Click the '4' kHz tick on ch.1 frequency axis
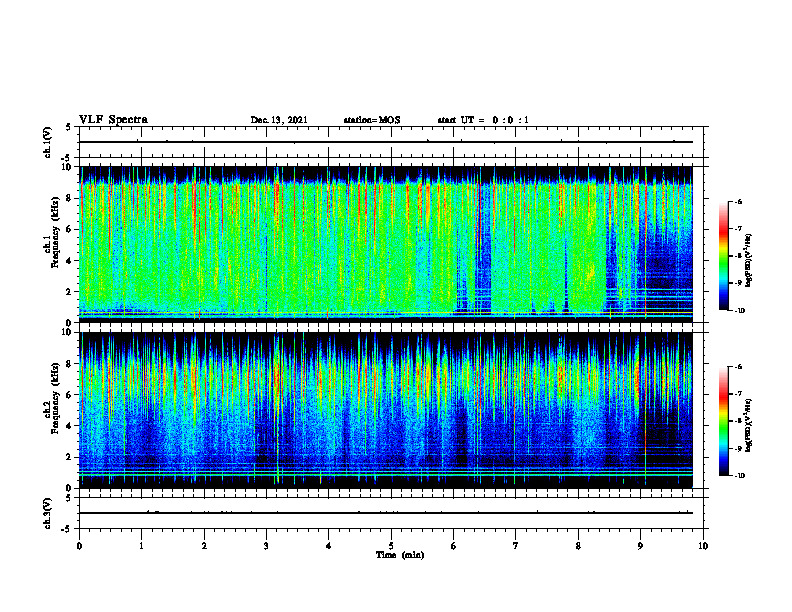 71,261
